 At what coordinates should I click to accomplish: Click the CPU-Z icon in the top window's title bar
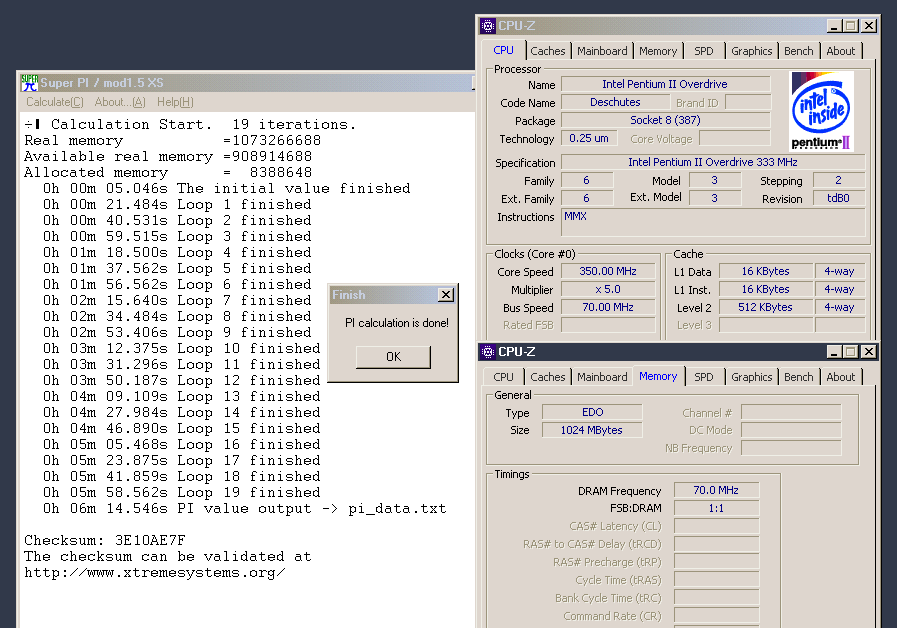[487, 26]
